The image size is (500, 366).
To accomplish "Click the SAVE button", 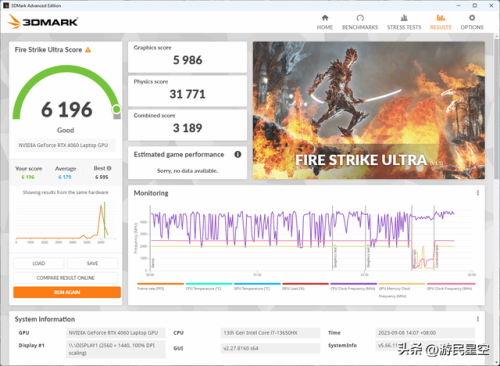I will [x=92, y=263].
